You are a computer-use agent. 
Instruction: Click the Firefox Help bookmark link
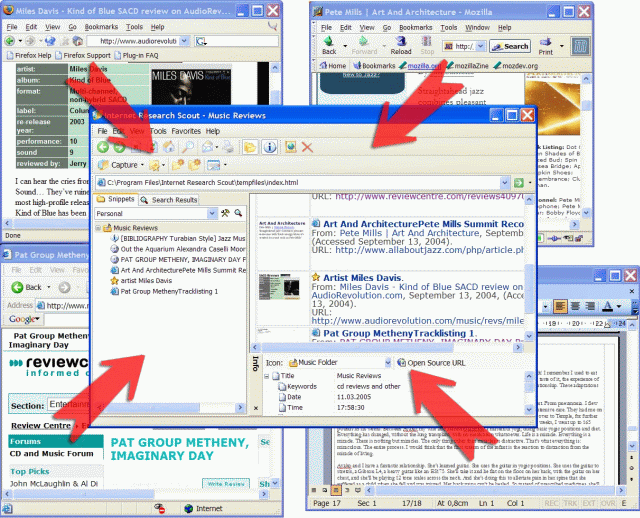(29, 56)
